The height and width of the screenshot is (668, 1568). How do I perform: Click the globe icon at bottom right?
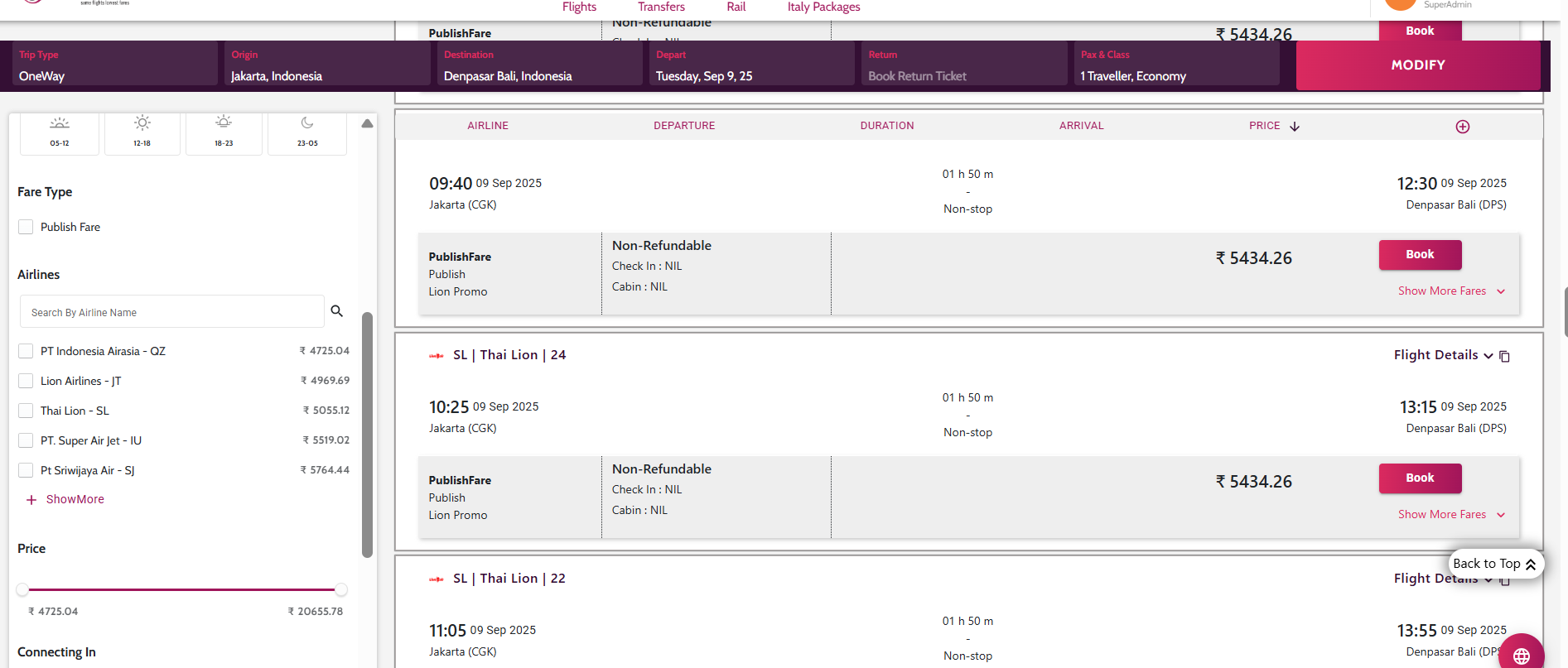coord(1522,656)
